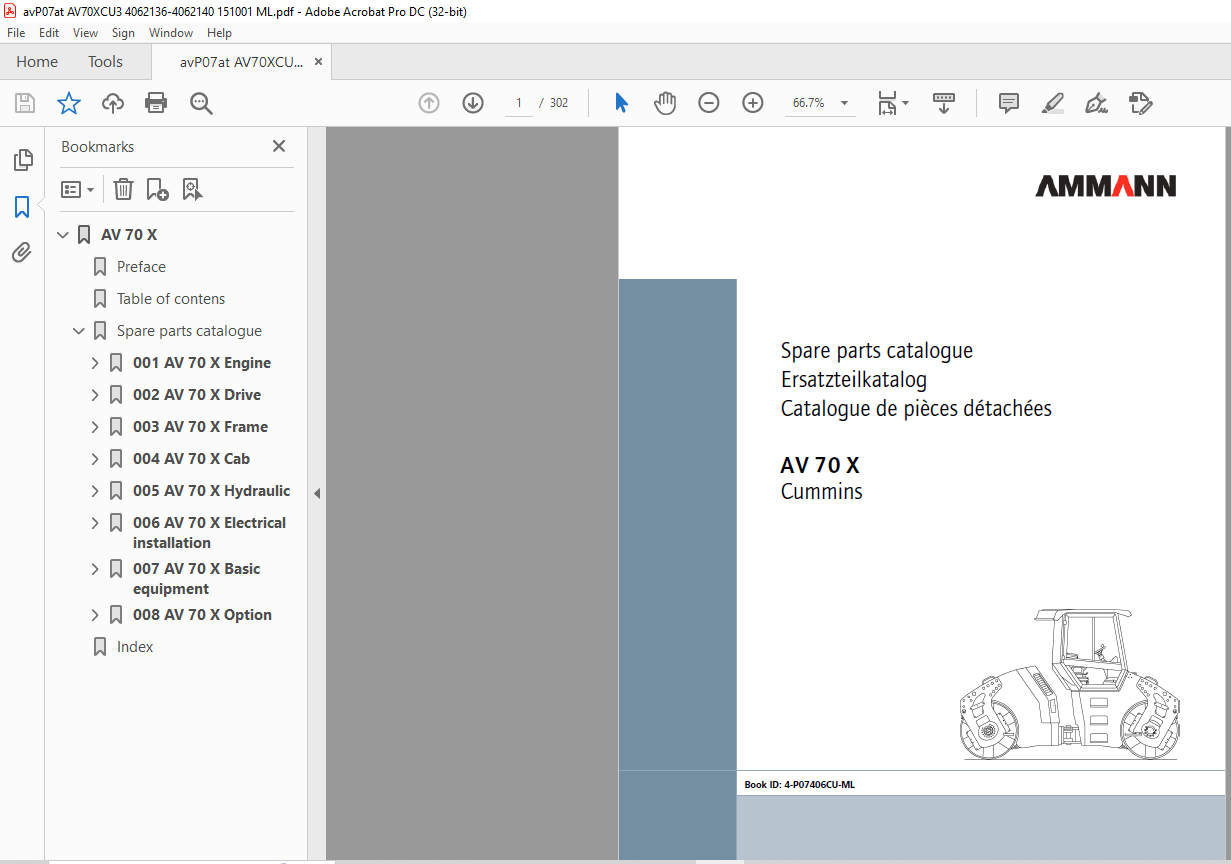Activate the hand pan tool
The image size is (1231, 864).
[x=665, y=103]
